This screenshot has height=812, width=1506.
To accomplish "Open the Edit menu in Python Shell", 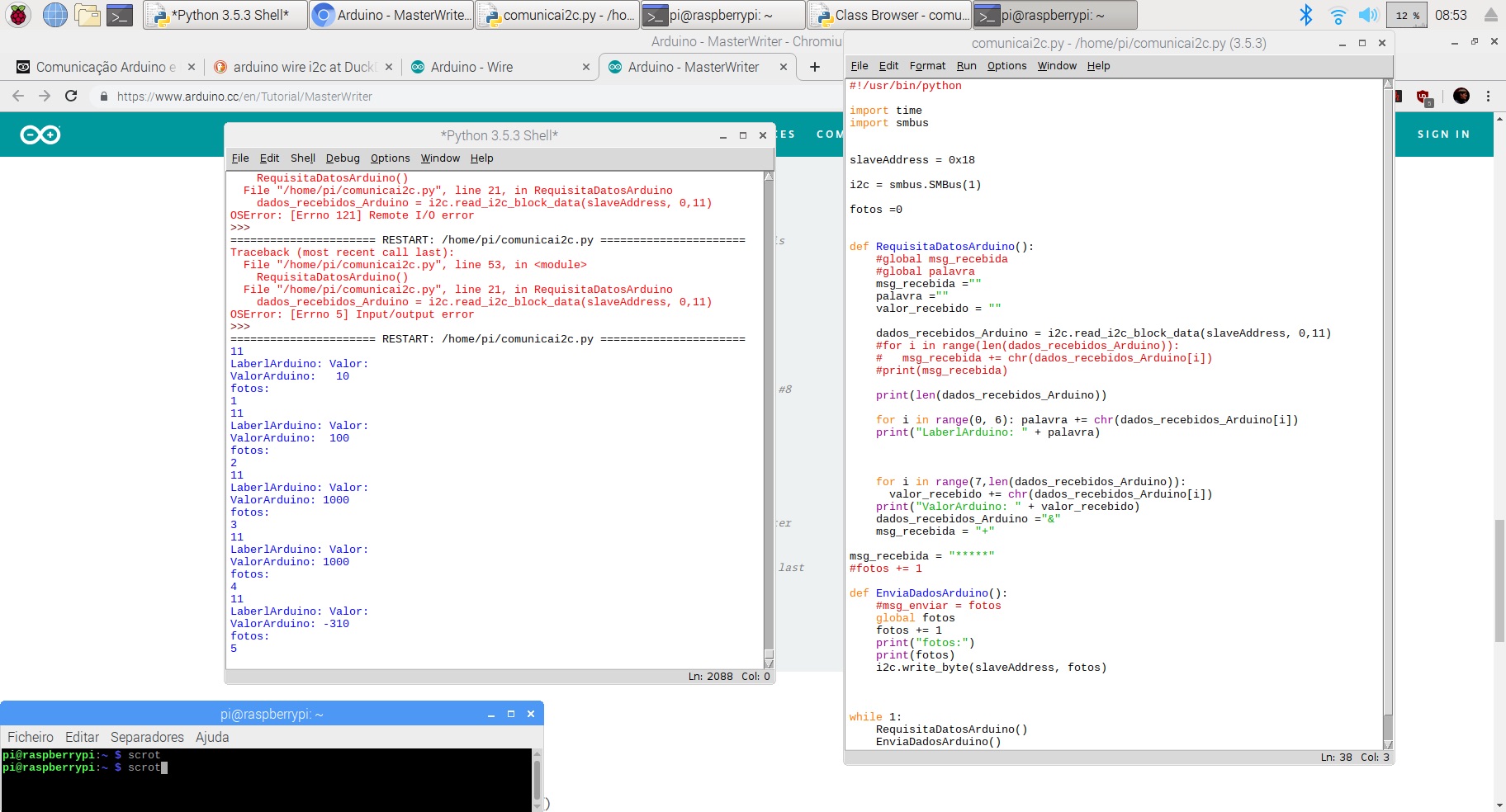I will (x=269, y=158).
